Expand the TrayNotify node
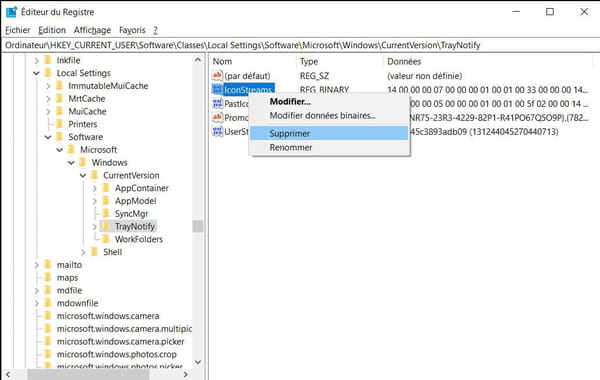The width and height of the screenshot is (600, 380). click(95, 227)
